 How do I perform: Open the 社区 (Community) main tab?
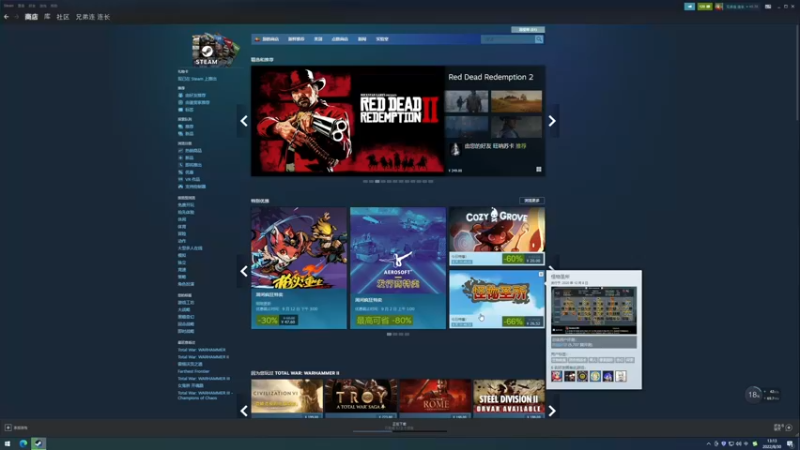click(63, 17)
